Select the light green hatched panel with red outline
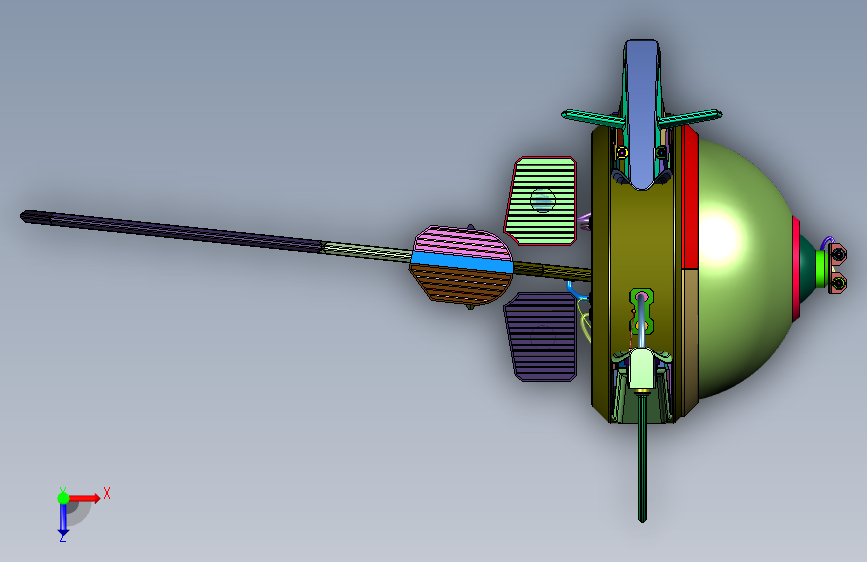Screen dimensions: 867x562 pyautogui.click(x=541, y=201)
